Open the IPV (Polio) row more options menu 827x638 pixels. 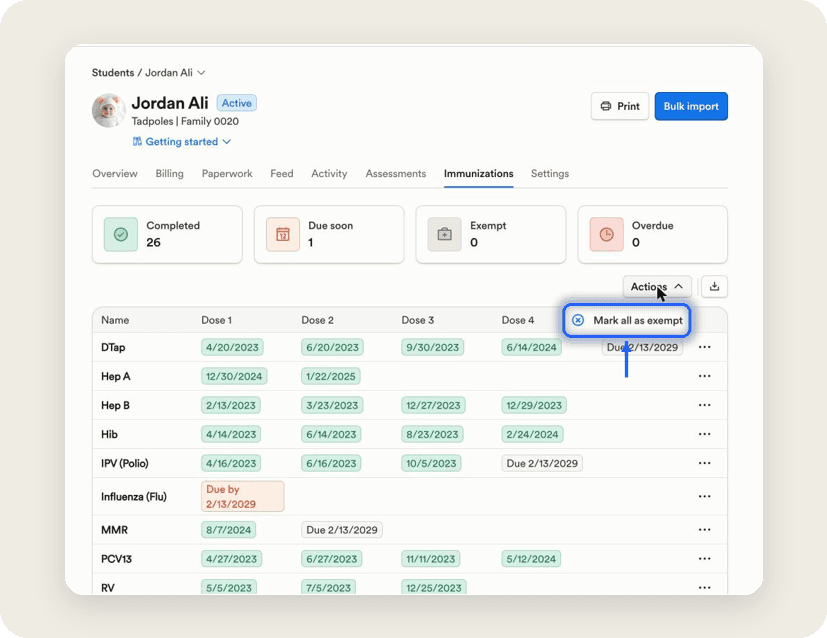pyautogui.click(x=704, y=463)
